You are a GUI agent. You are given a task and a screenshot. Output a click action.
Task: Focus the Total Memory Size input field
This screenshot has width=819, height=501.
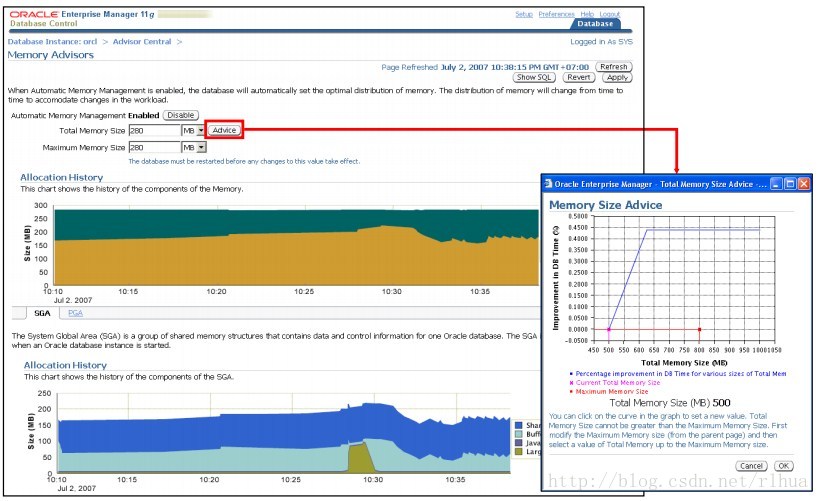[x=154, y=131]
